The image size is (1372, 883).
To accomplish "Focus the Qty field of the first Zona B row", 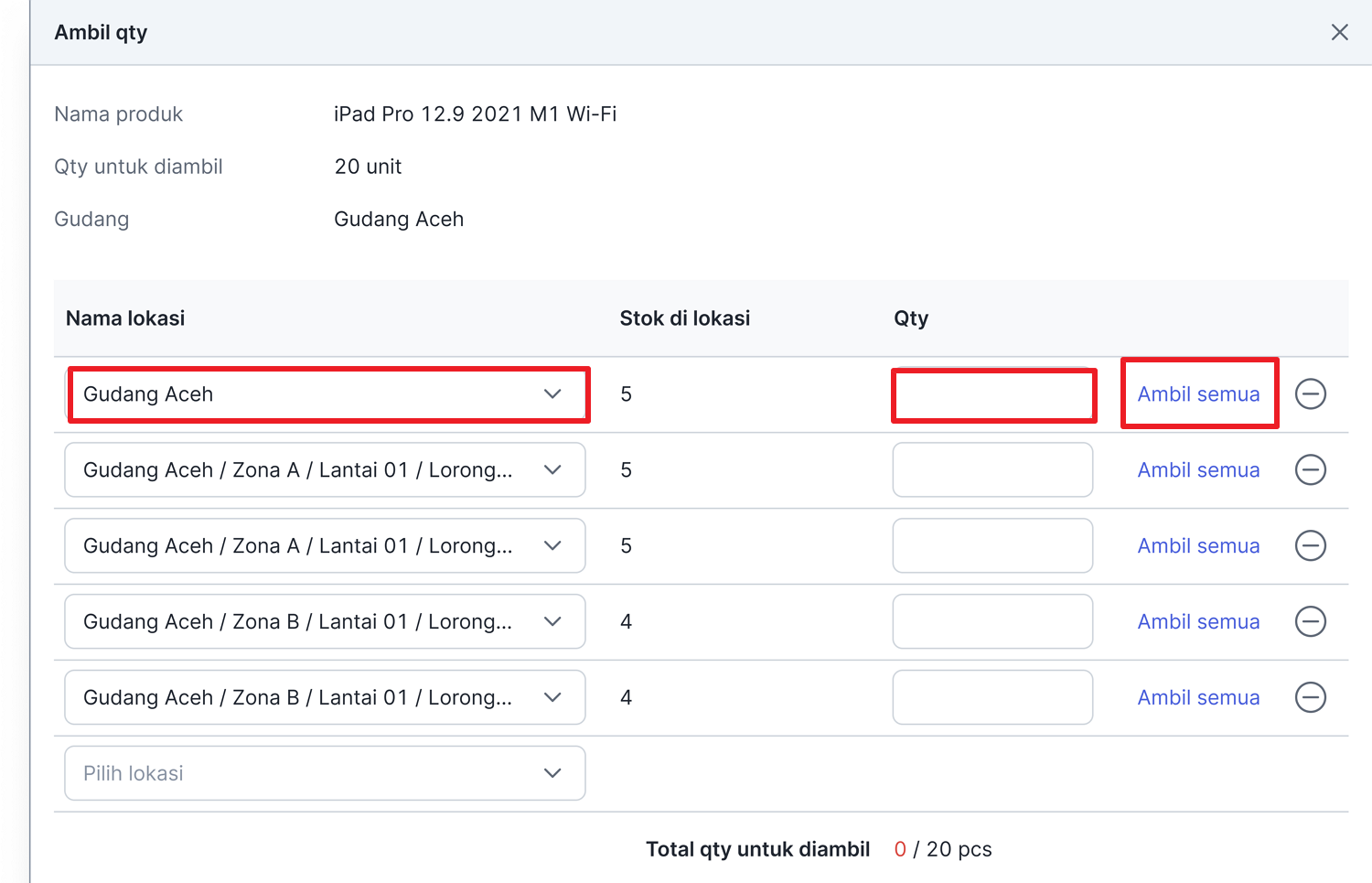I will coord(992,622).
